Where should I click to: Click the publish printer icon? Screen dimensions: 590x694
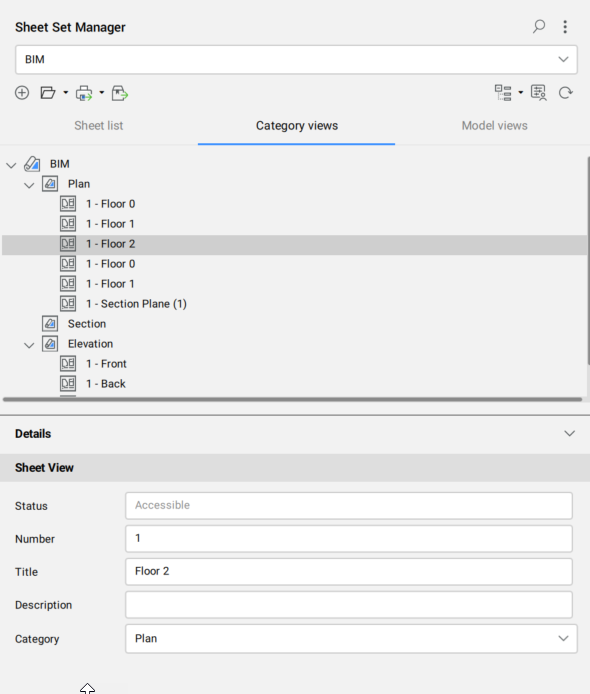click(x=84, y=93)
